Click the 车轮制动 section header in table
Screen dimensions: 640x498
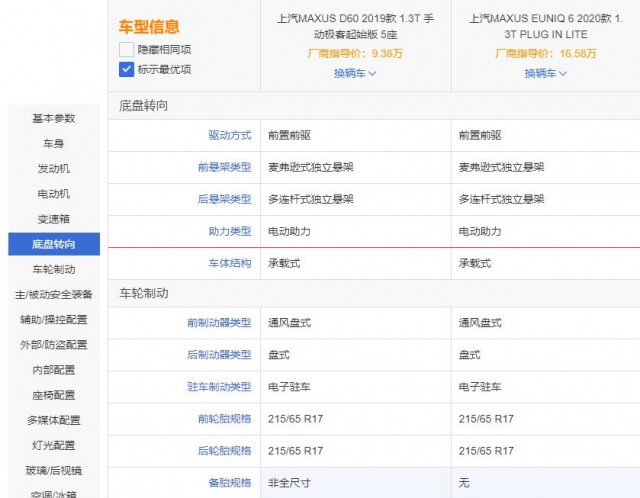click(x=143, y=293)
